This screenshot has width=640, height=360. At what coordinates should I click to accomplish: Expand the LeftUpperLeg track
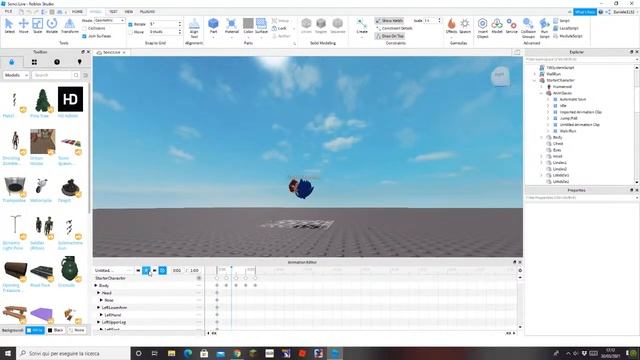pos(98,322)
